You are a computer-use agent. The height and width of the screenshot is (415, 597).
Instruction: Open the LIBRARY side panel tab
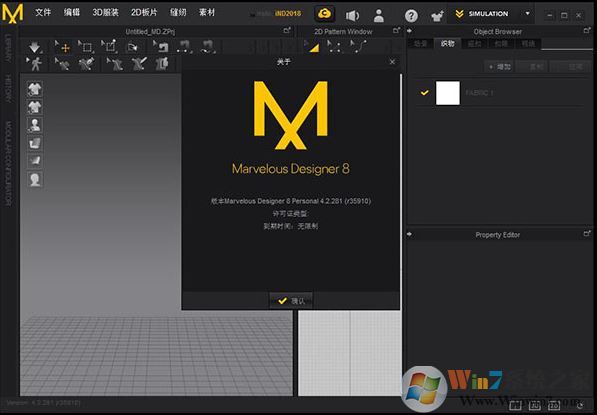point(8,48)
